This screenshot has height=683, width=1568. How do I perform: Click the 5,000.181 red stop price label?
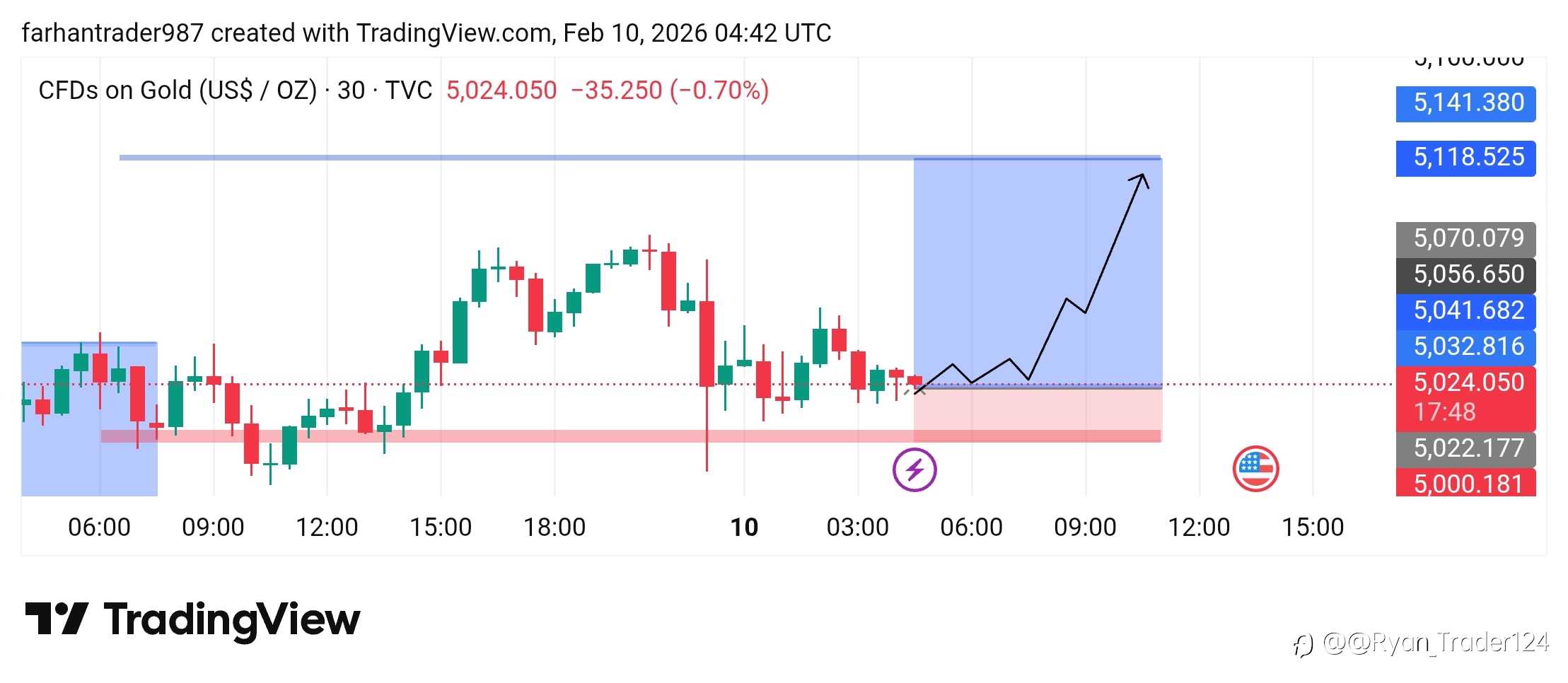1465,484
